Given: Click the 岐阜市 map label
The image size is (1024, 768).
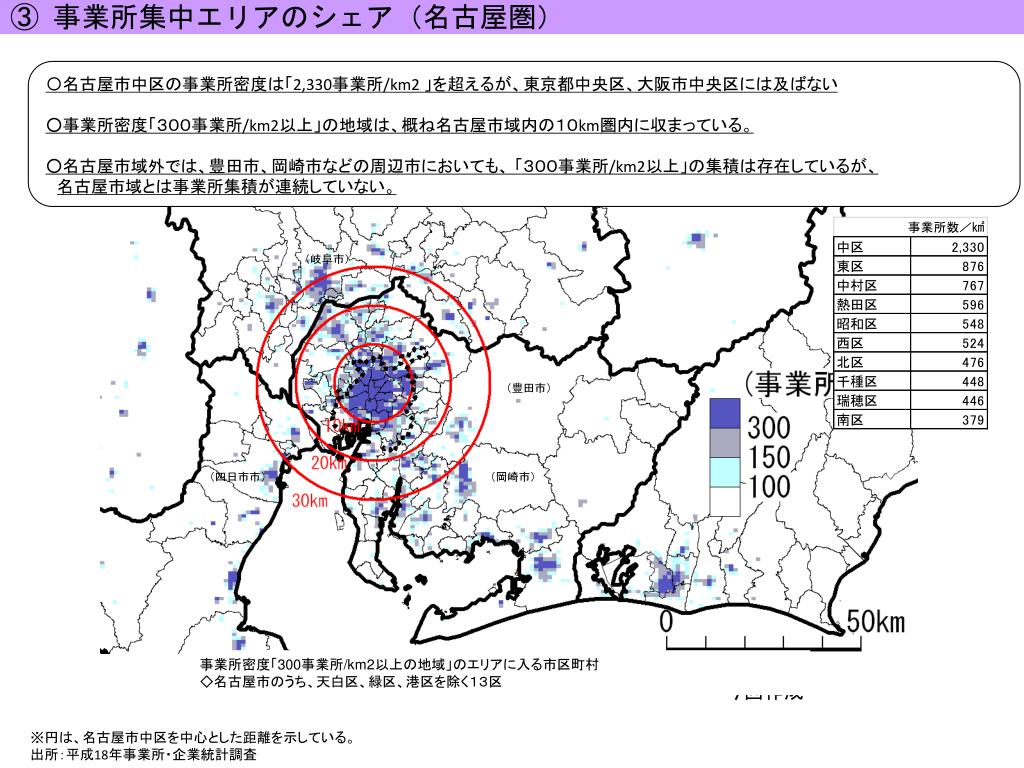Looking at the screenshot, I should pos(326,259).
